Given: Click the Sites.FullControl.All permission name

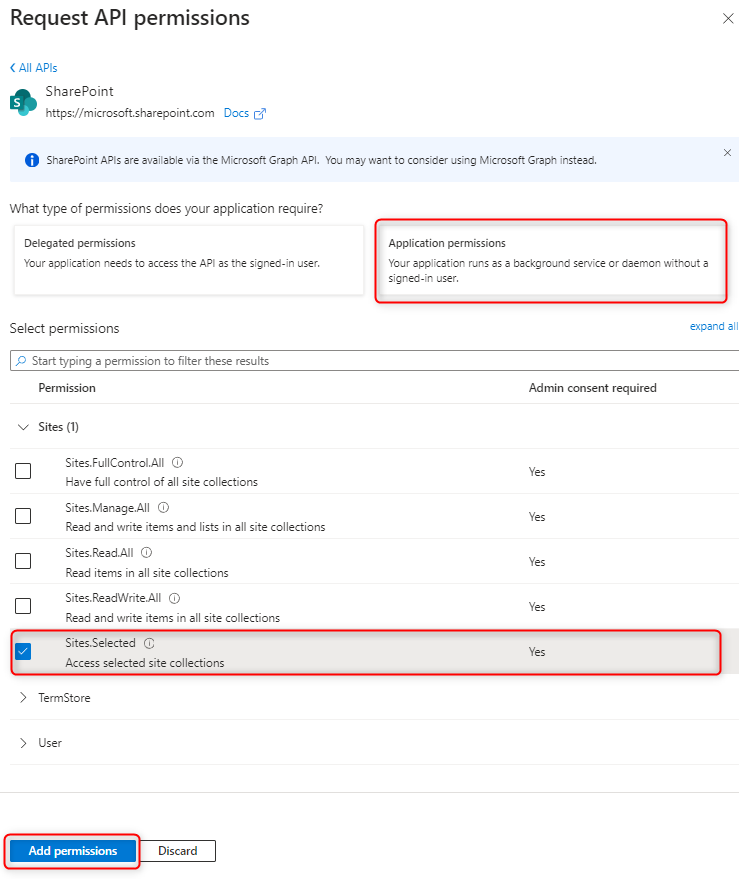Looking at the screenshot, I should pos(114,462).
